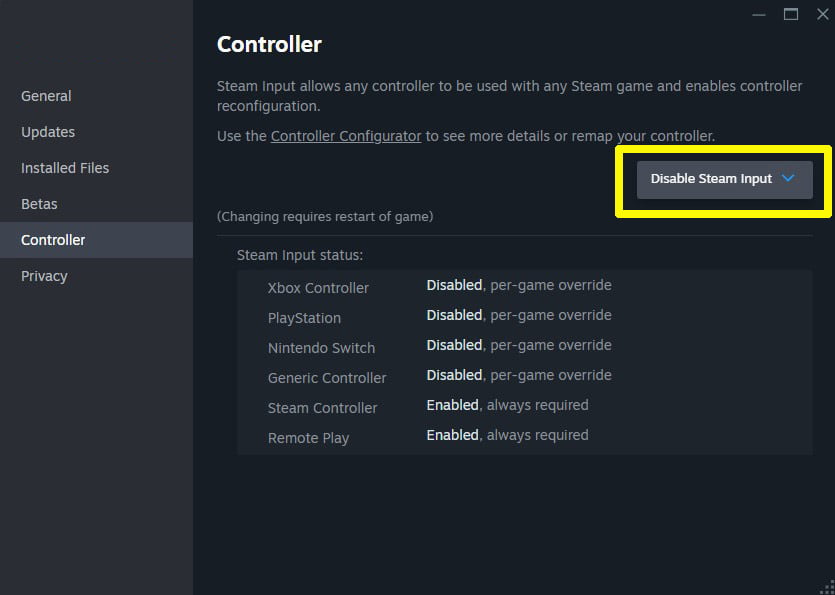Click the PlayStation status row
Screen dimensions: 835x595
[x=304, y=318]
